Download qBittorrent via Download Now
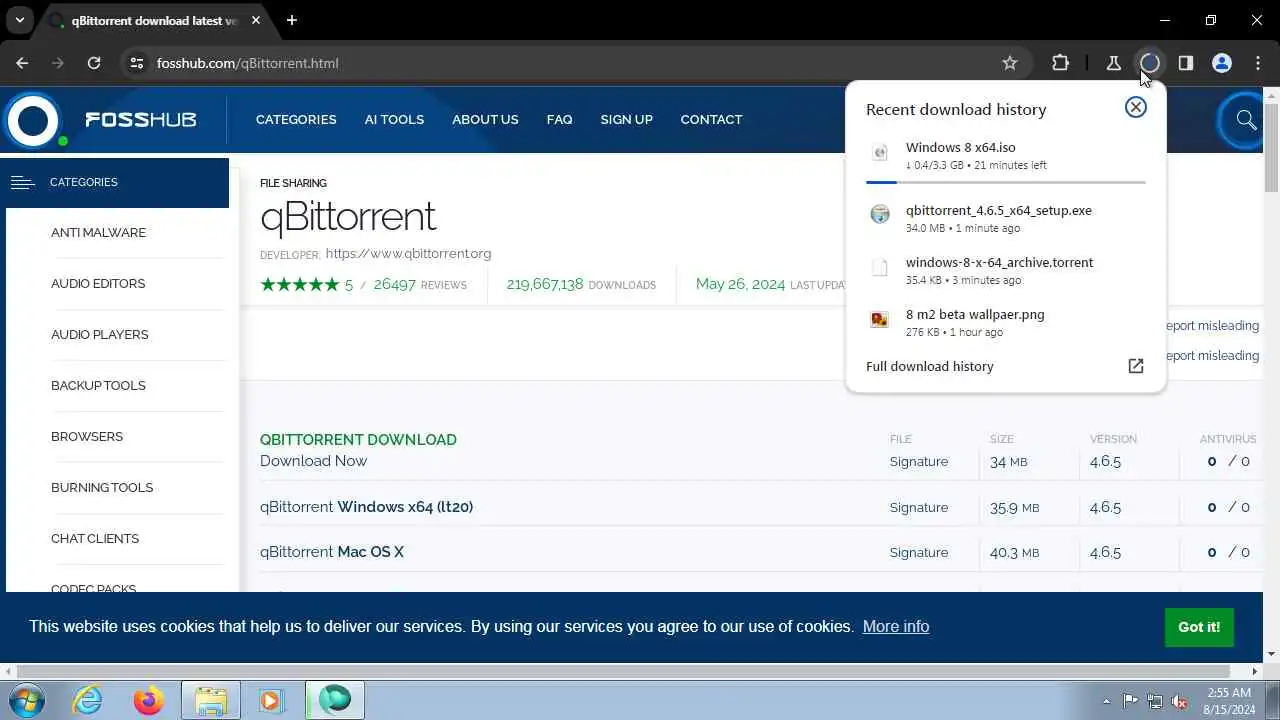 [x=313, y=461]
